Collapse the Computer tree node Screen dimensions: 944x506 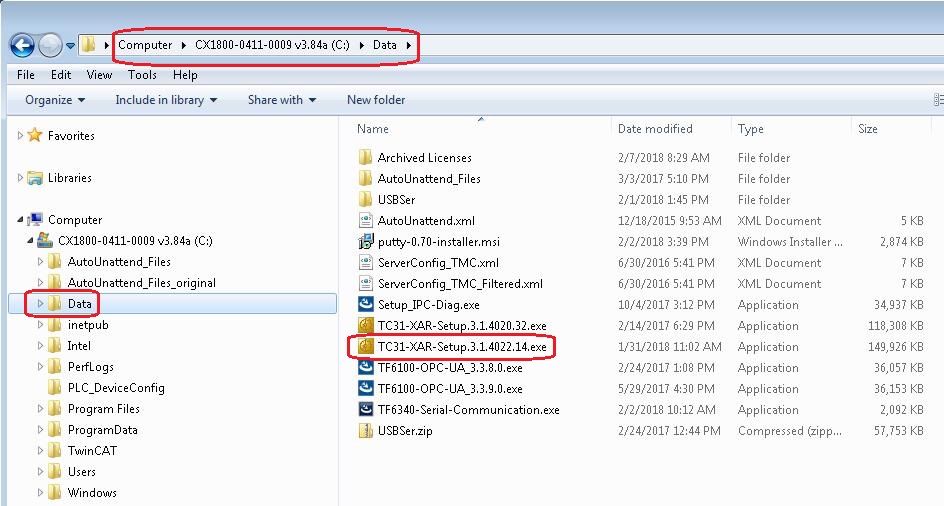[20, 220]
